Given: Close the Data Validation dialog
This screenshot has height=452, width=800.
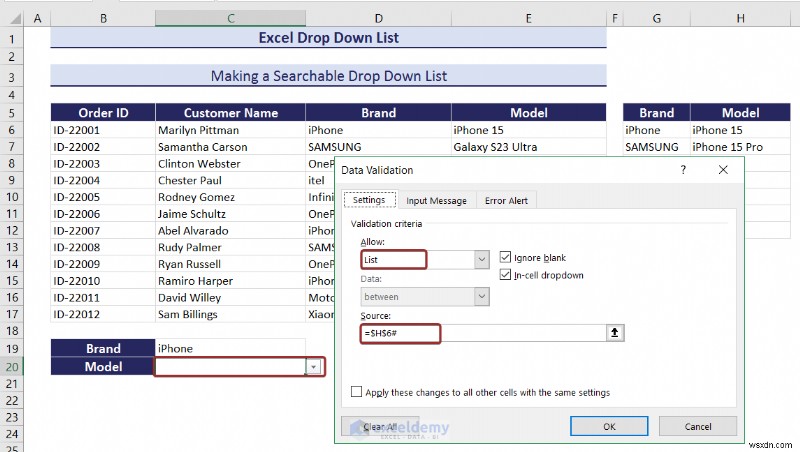Looking at the screenshot, I should (723, 170).
